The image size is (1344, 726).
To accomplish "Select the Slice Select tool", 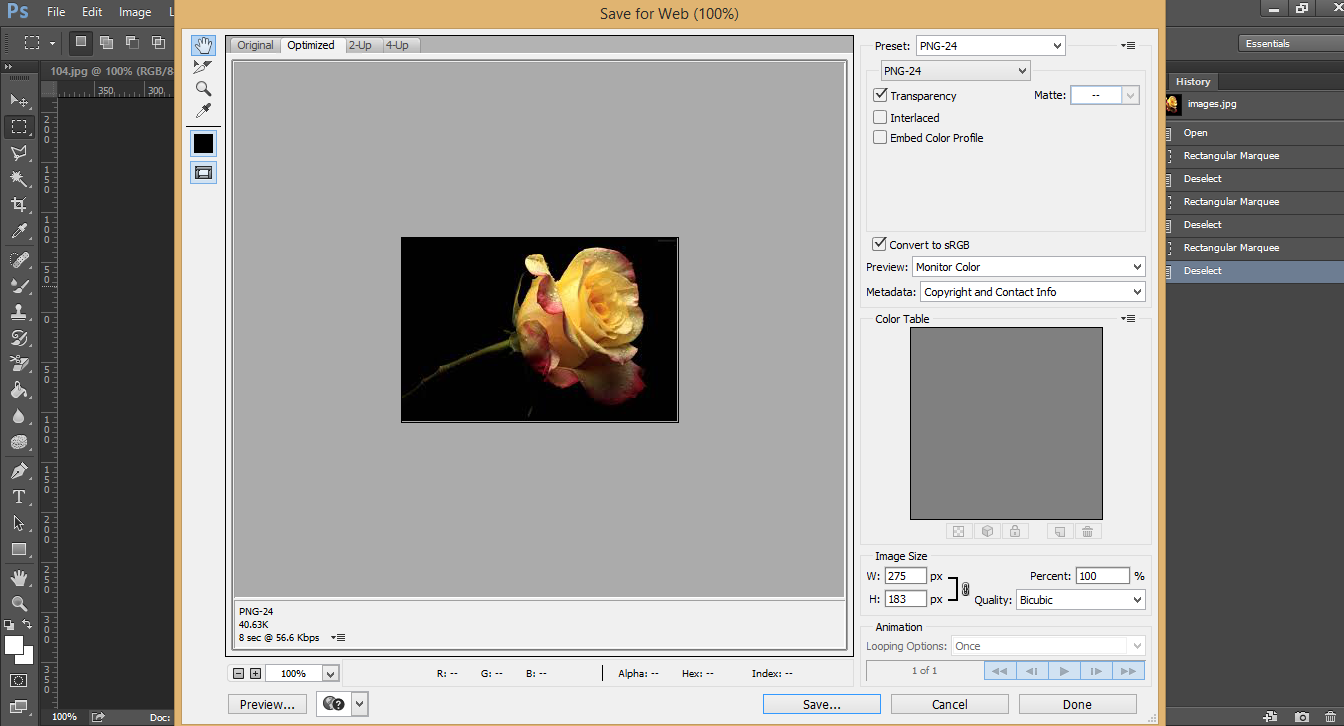I will click(x=203, y=66).
